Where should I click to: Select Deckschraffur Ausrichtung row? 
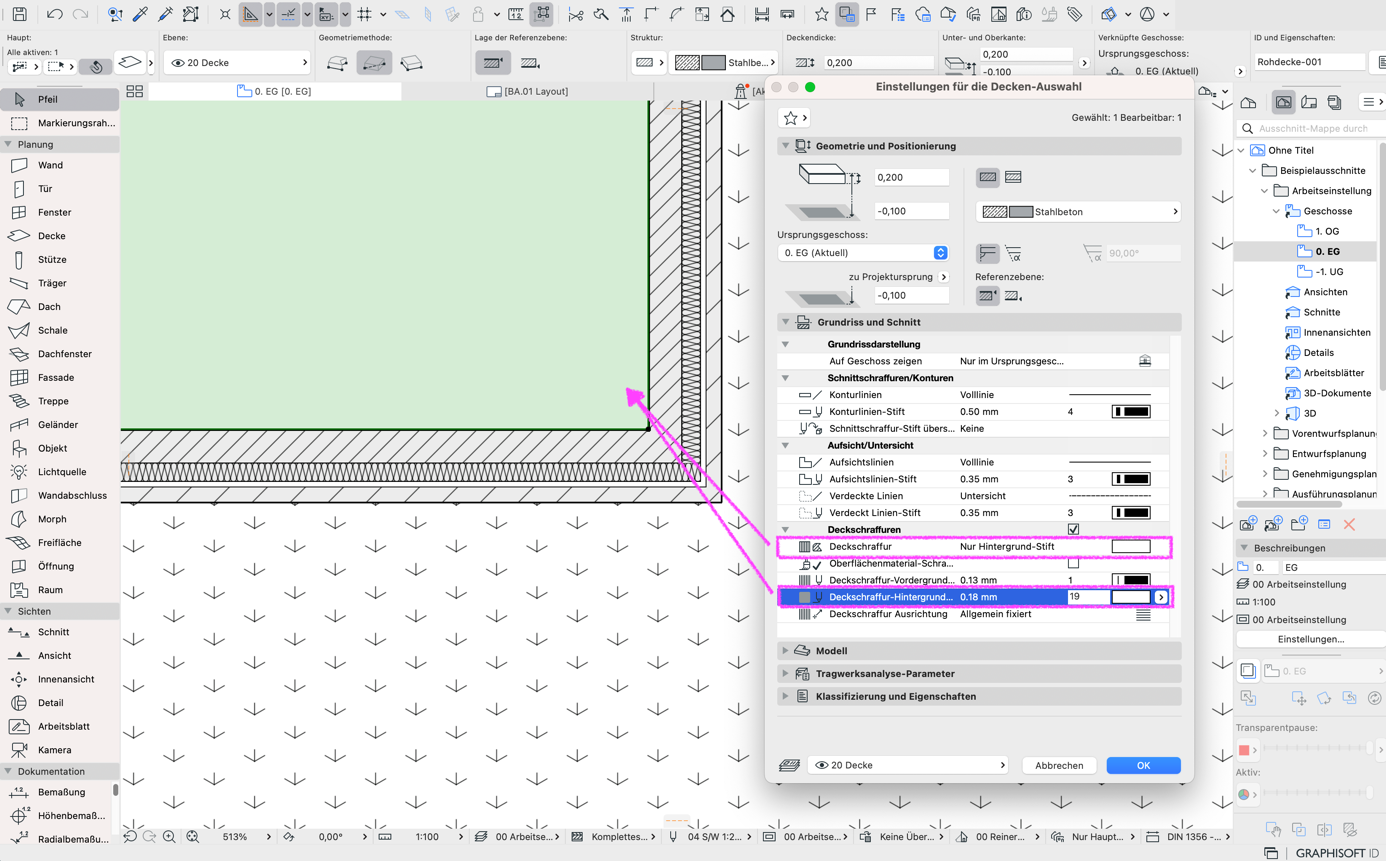point(975,614)
